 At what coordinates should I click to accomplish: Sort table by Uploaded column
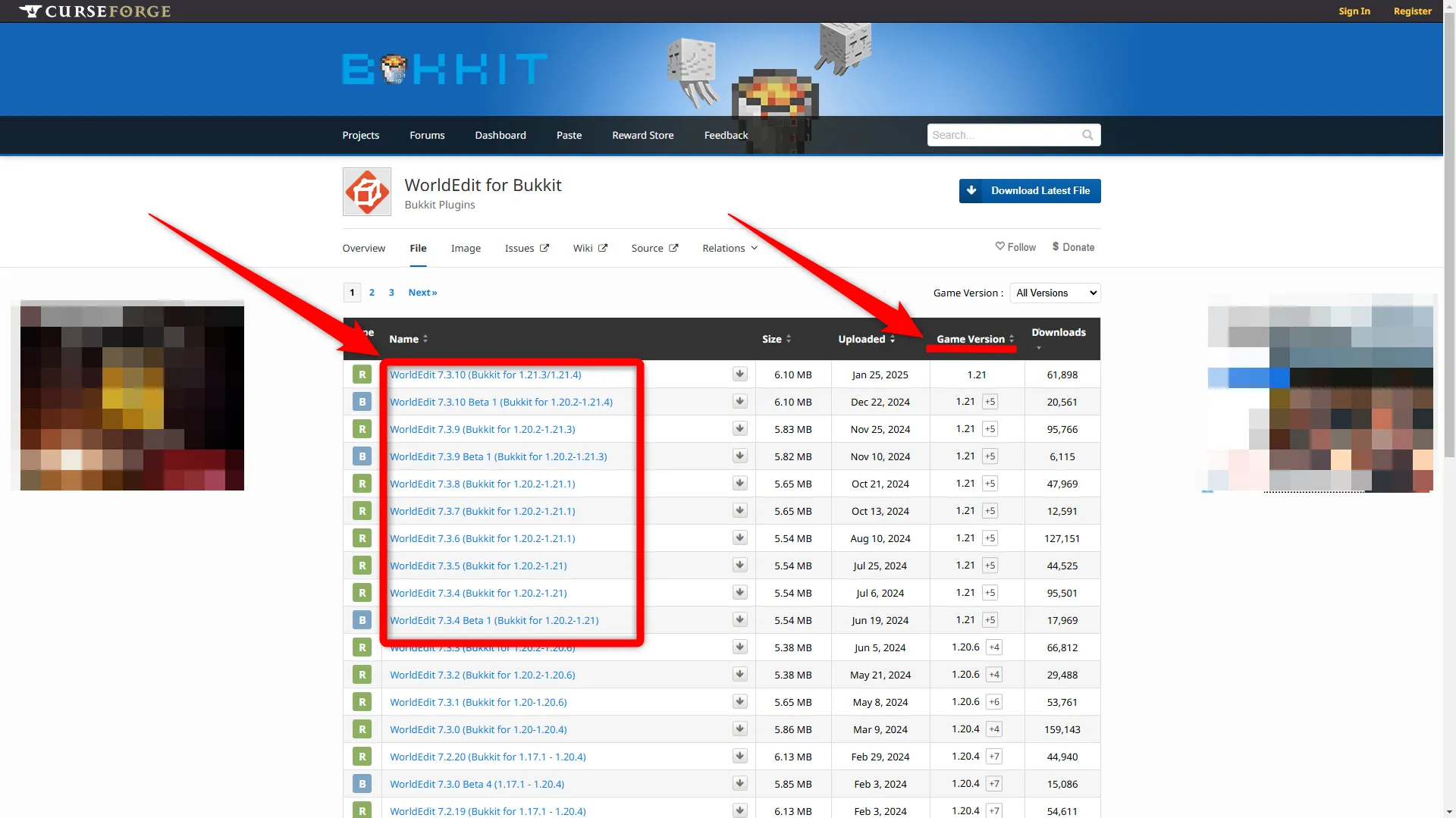(x=867, y=339)
